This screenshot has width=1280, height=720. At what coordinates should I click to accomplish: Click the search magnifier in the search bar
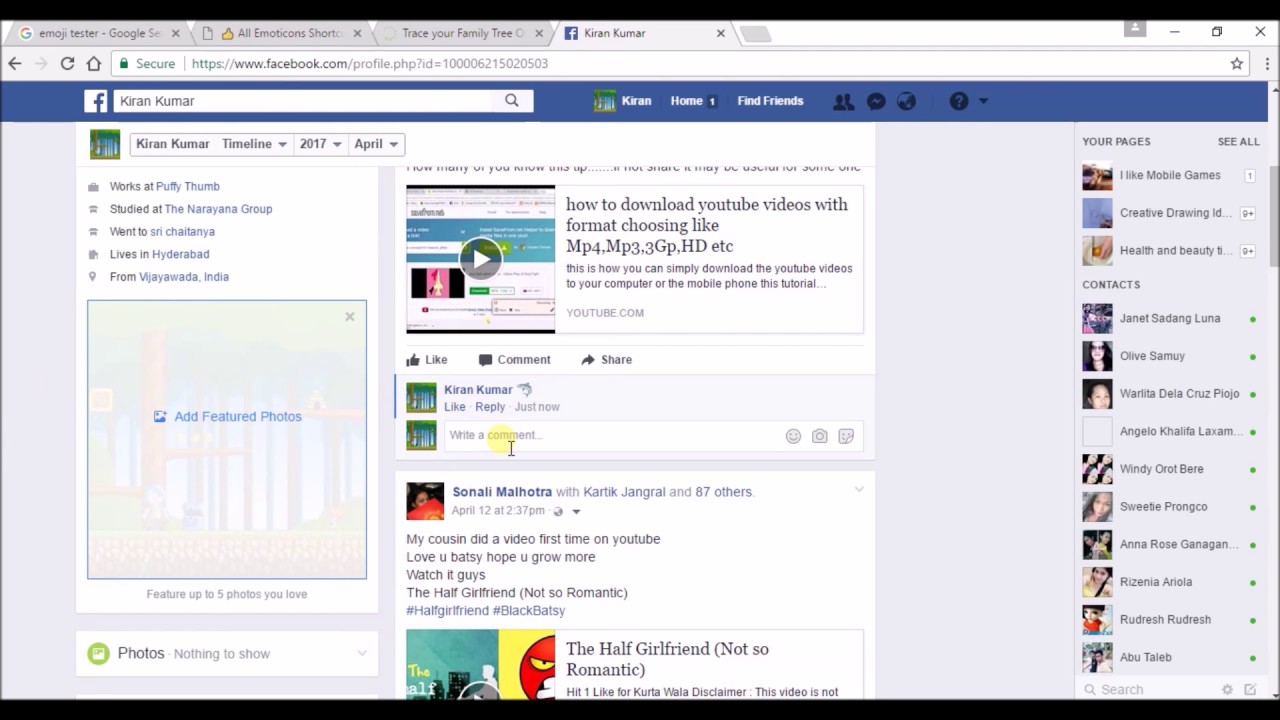(511, 100)
